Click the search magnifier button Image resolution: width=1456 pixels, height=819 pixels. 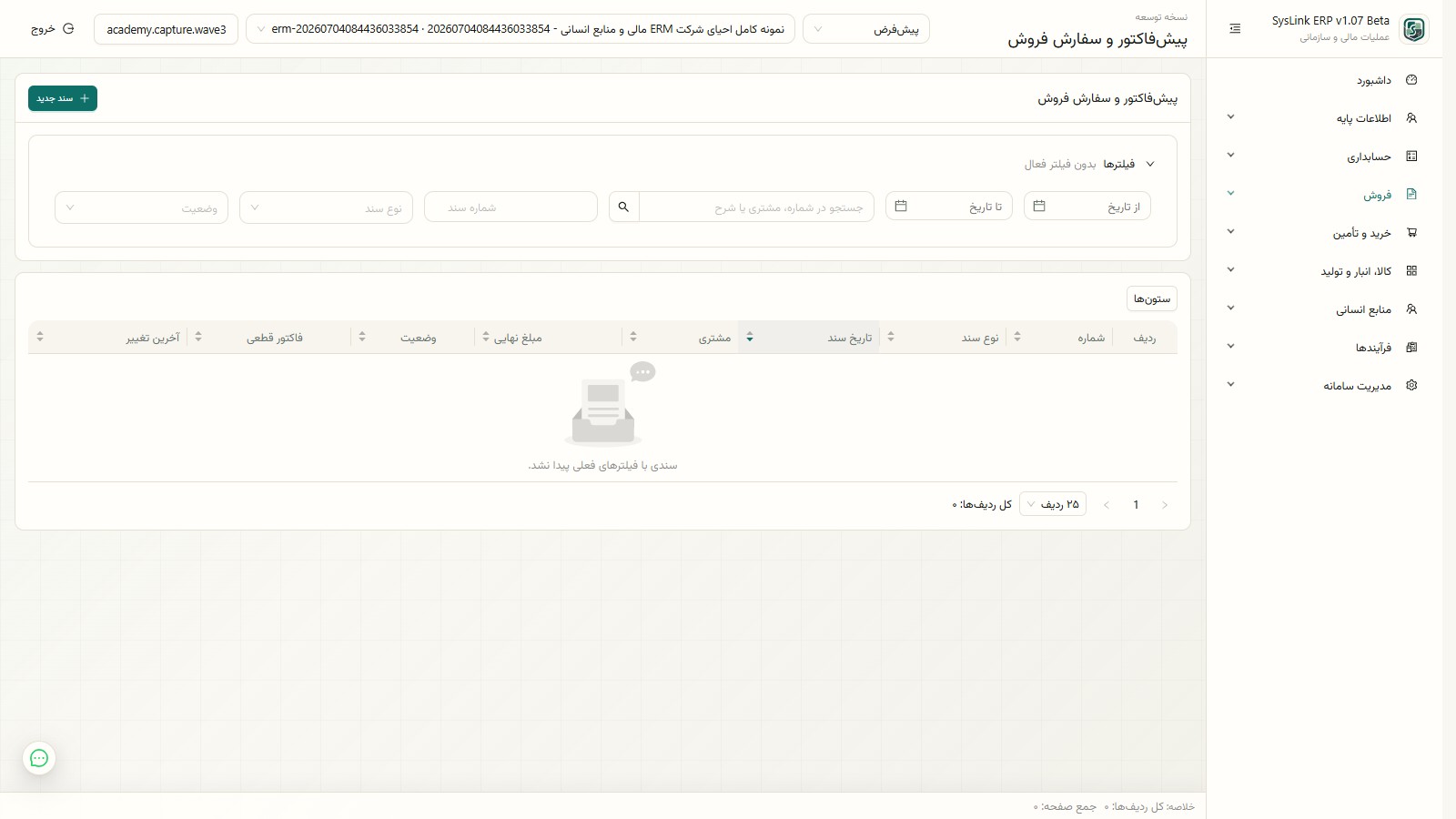[623, 207]
